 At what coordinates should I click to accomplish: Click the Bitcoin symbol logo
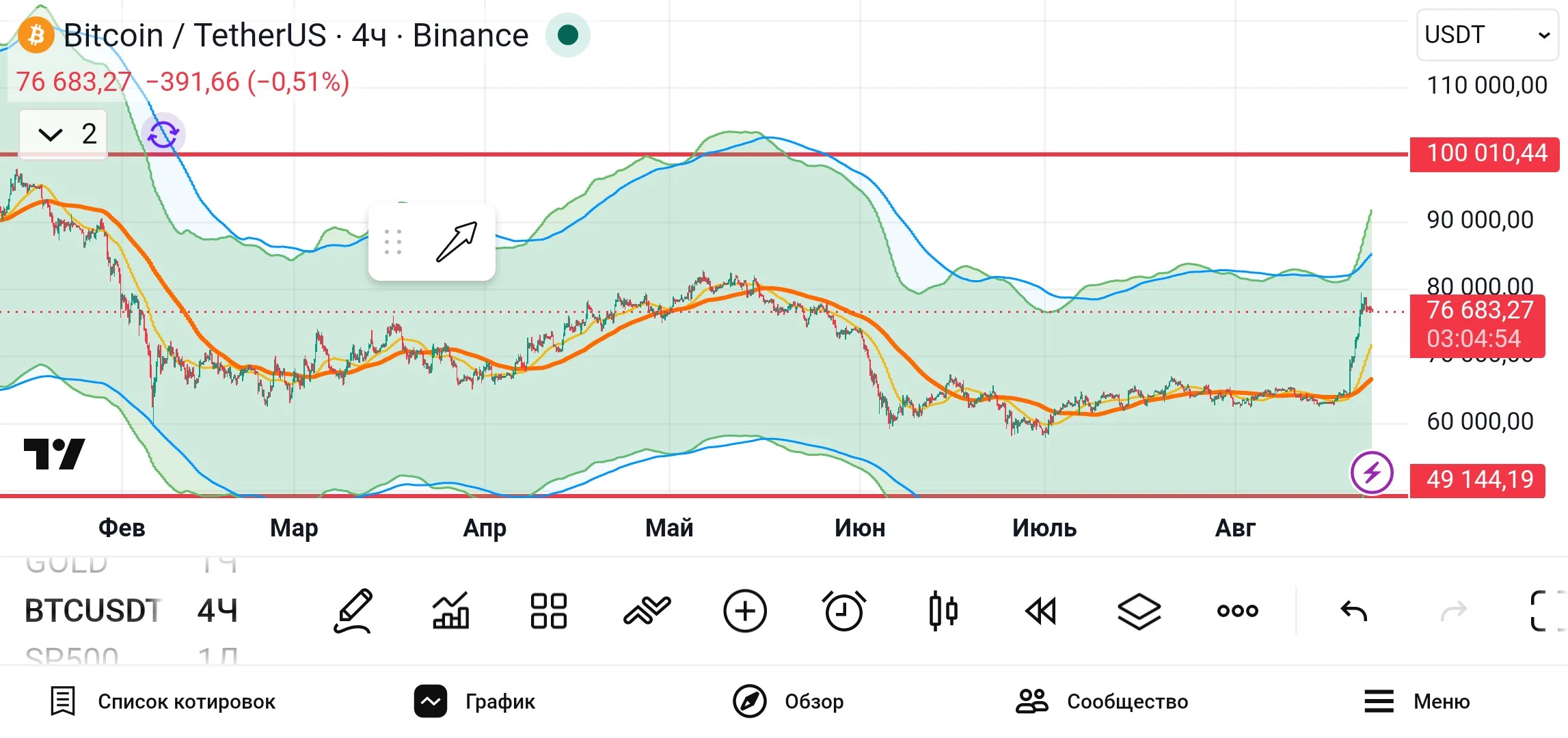[x=36, y=35]
